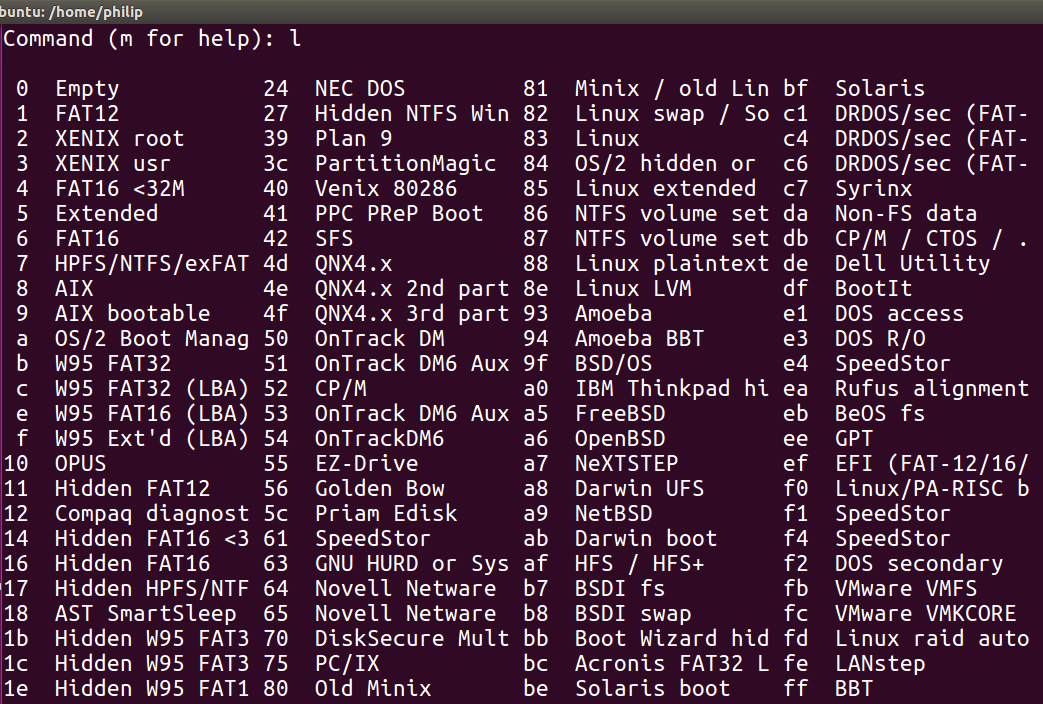Click 'Solaris' entry with code bf

coord(879,89)
